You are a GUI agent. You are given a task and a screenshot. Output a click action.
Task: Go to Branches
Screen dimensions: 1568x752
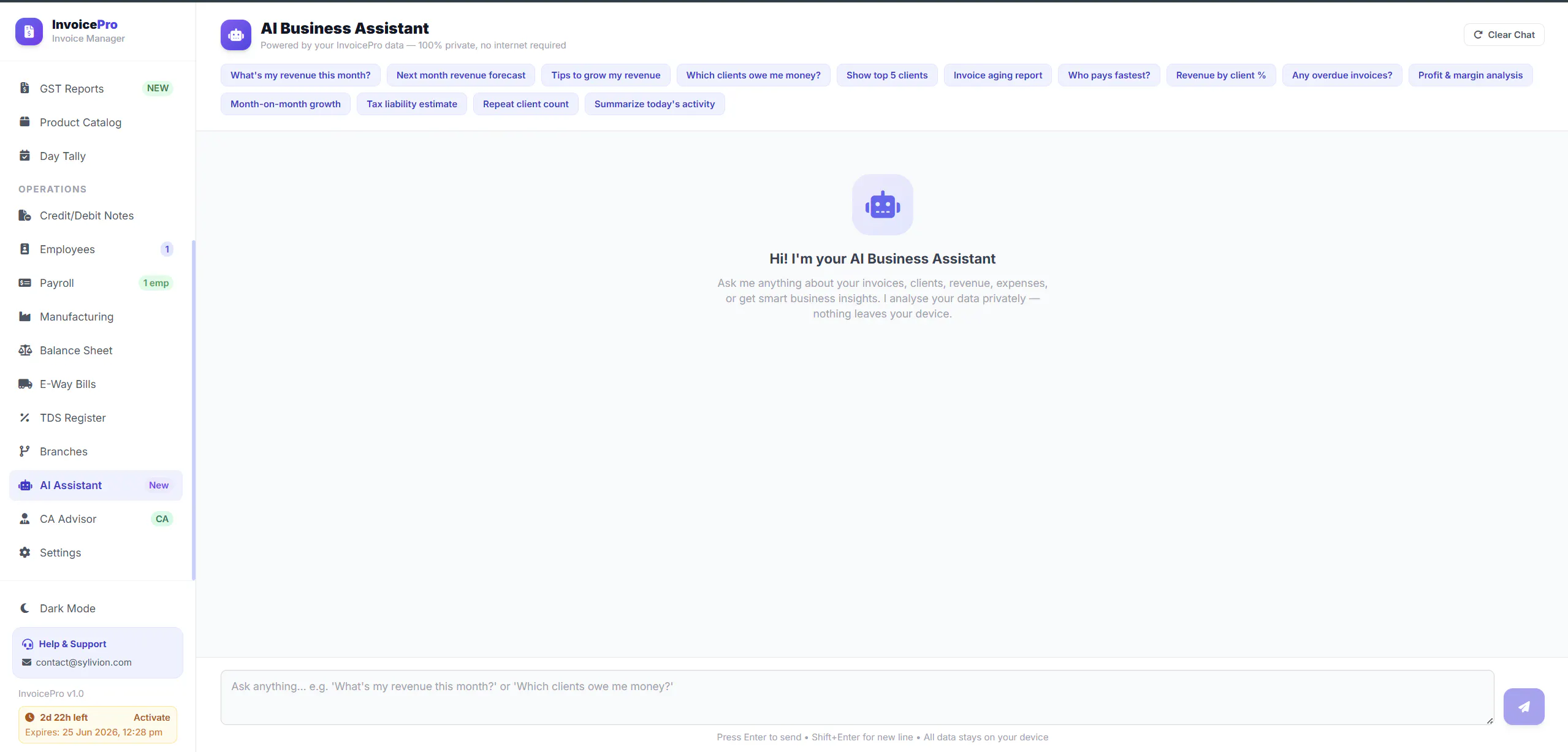[96, 451]
